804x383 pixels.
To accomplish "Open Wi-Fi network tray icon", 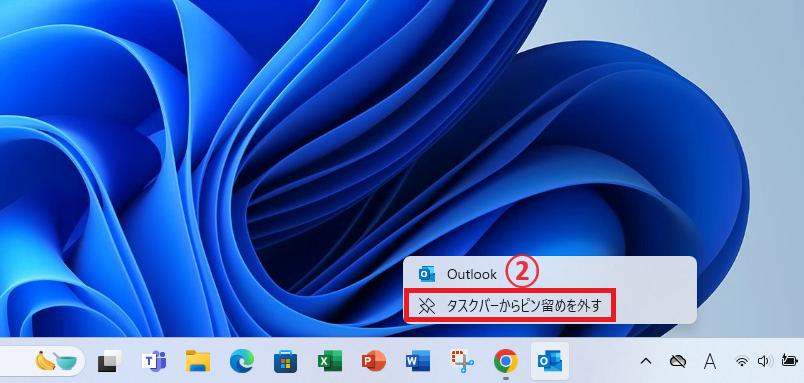I will pos(741,361).
